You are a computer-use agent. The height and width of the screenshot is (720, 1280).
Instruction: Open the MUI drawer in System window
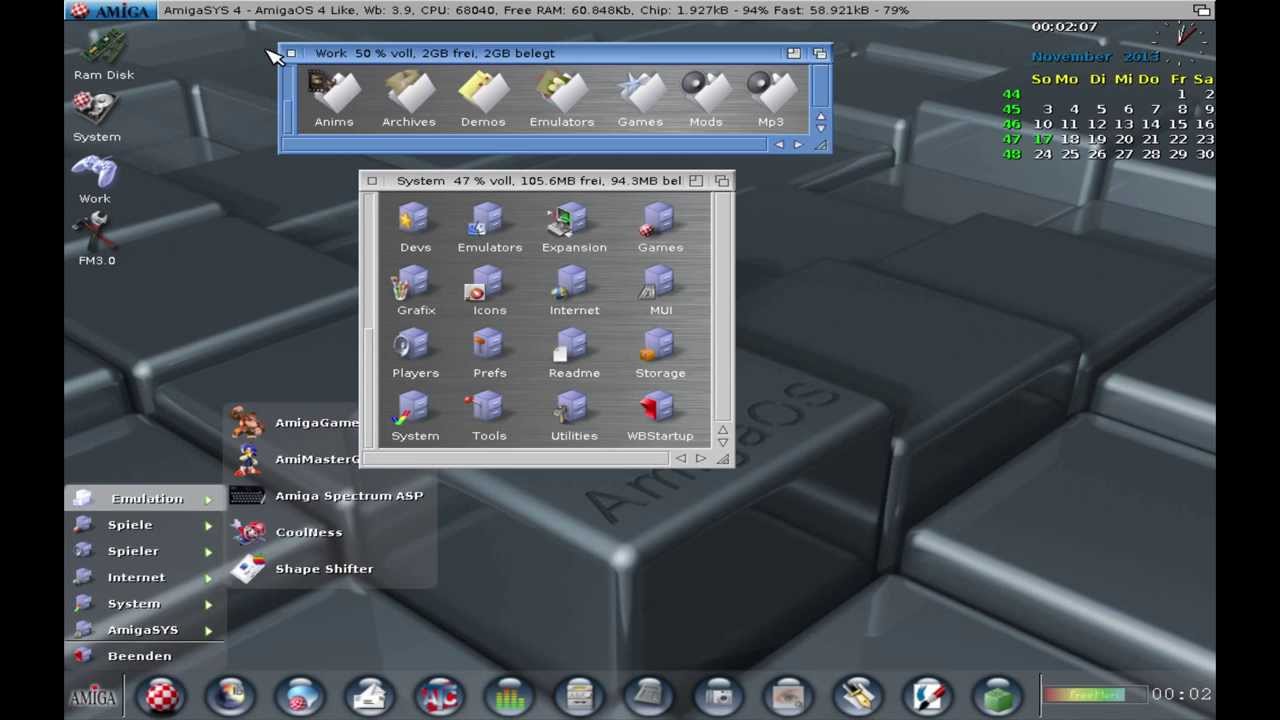point(660,291)
